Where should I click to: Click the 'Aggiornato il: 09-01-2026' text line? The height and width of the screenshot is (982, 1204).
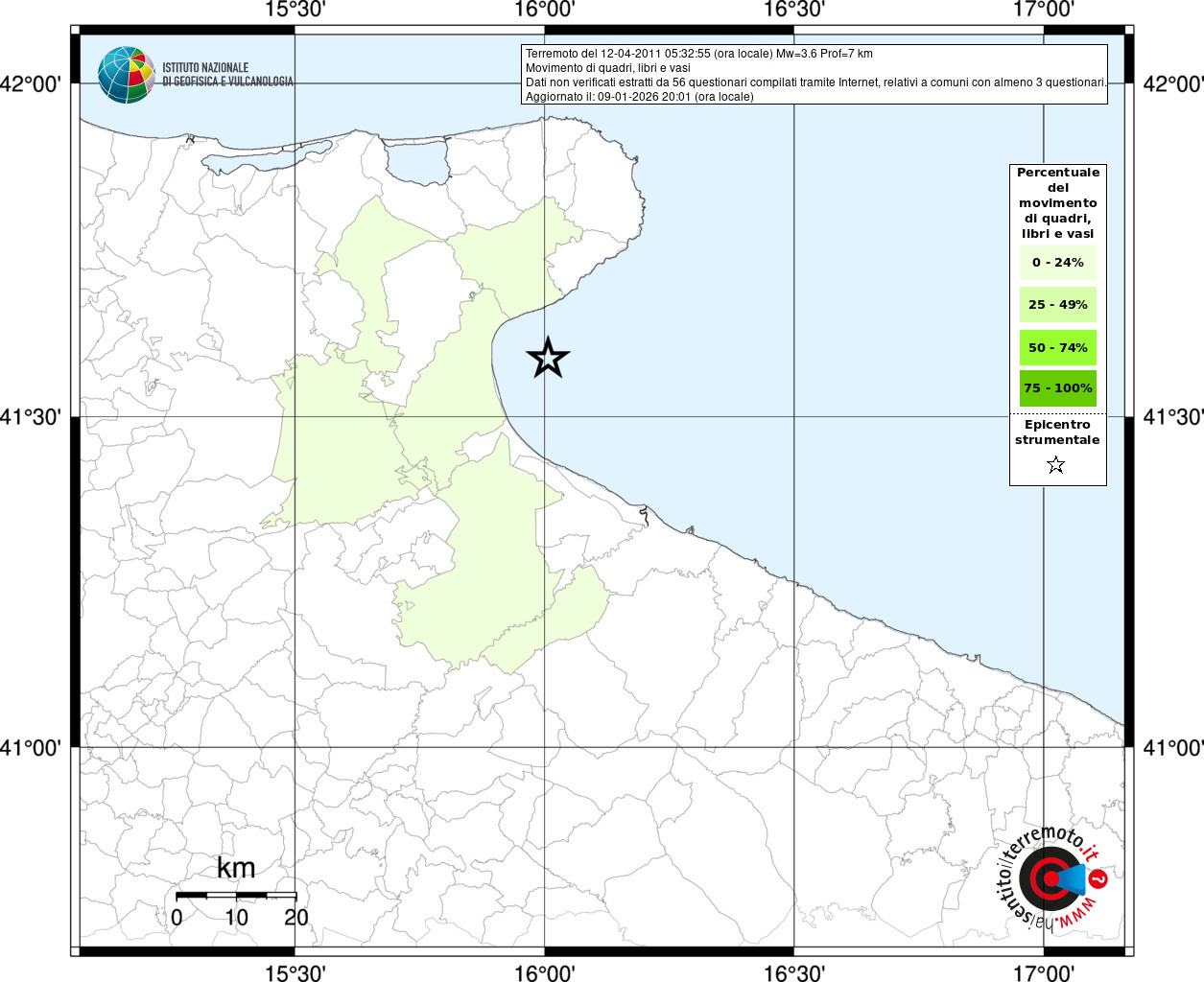[639, 97]
